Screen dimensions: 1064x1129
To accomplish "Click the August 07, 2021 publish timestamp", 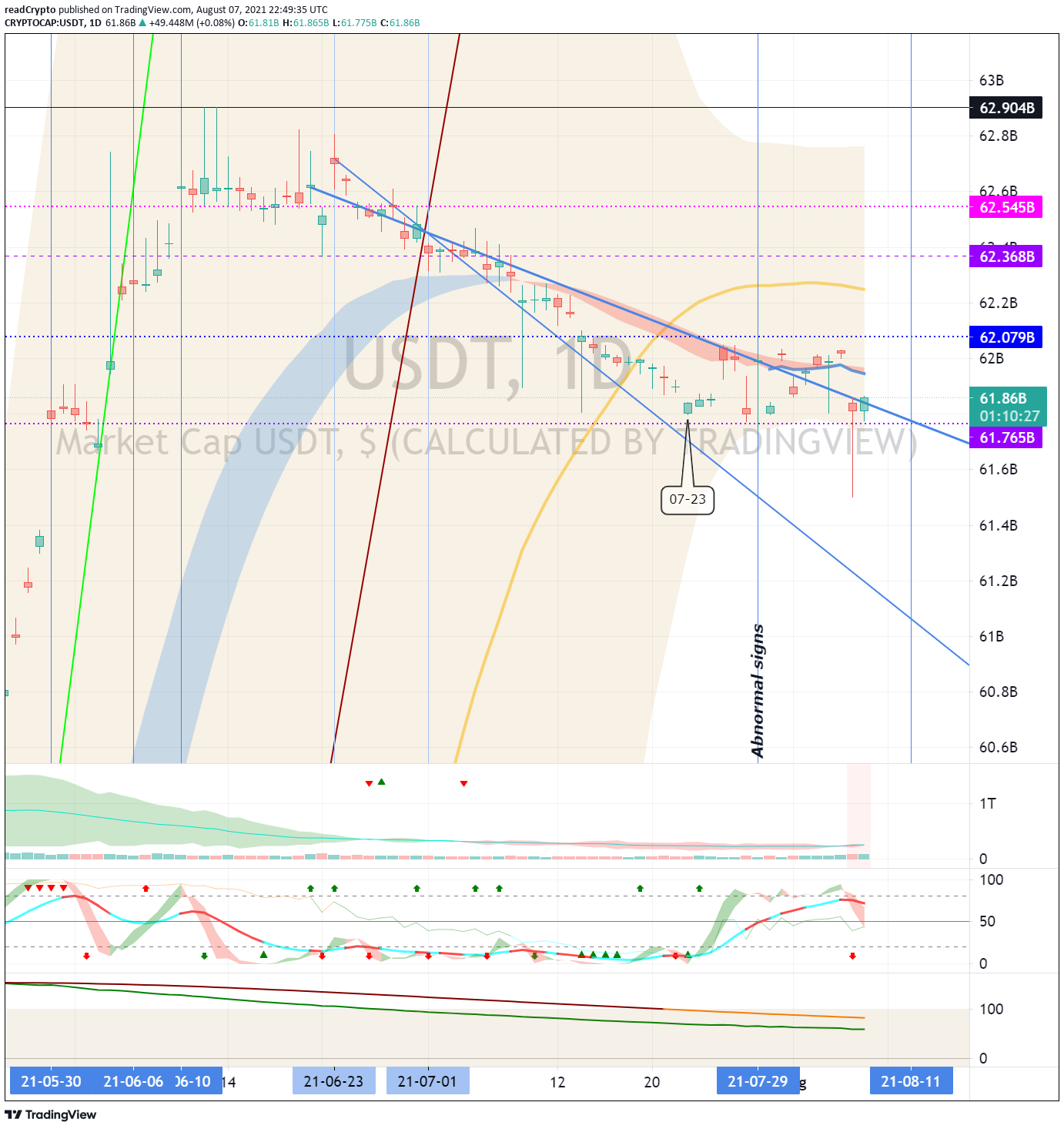I will [261, 10].
